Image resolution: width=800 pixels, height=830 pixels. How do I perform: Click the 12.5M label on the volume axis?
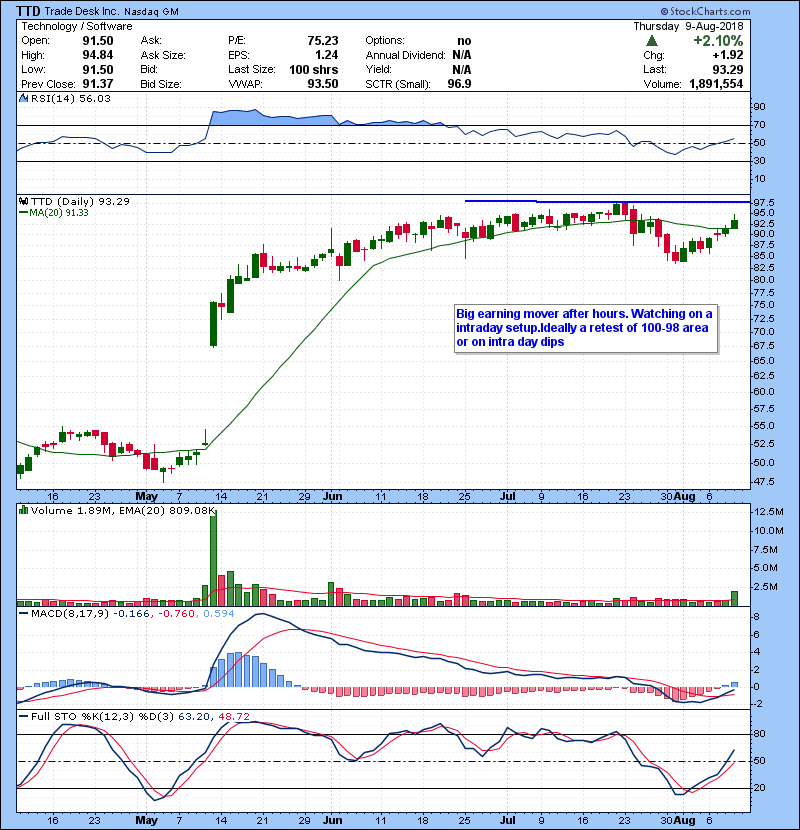pos(768,512)
